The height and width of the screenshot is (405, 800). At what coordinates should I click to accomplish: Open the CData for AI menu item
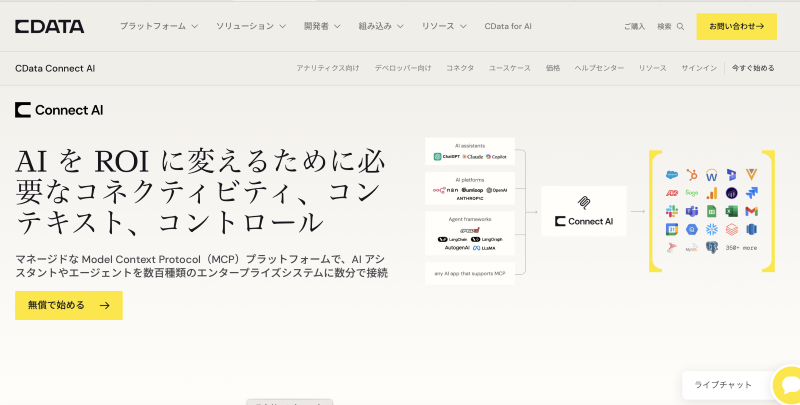[508, 26]
